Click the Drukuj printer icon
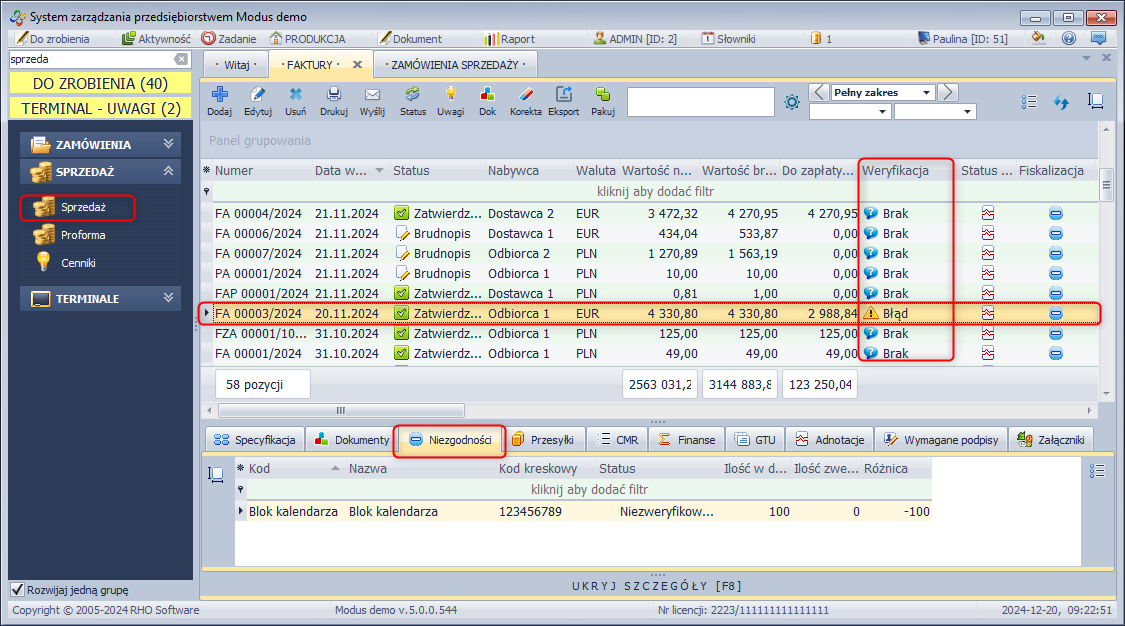This screenshot has width=1125, height=626. click(334, 95)
